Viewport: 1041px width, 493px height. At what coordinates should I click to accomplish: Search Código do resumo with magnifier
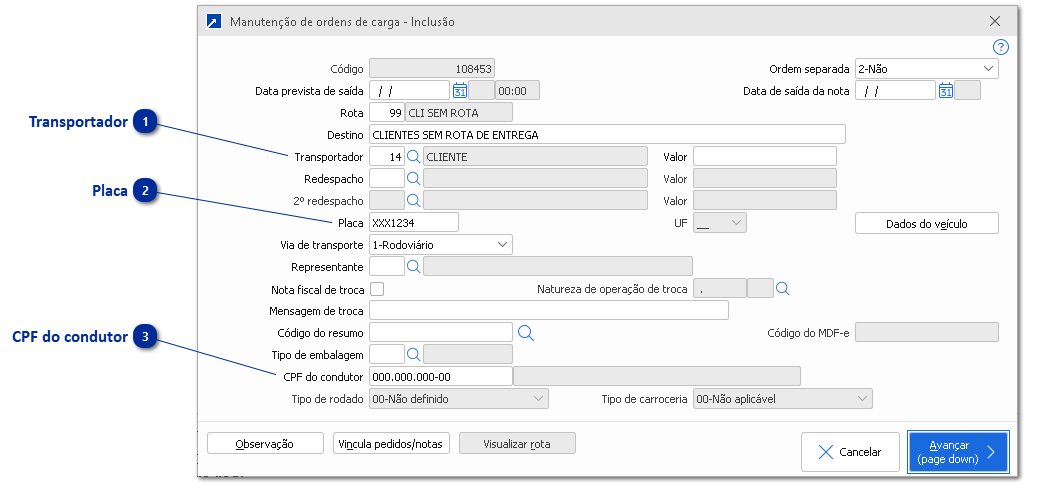tap(526, 332)
